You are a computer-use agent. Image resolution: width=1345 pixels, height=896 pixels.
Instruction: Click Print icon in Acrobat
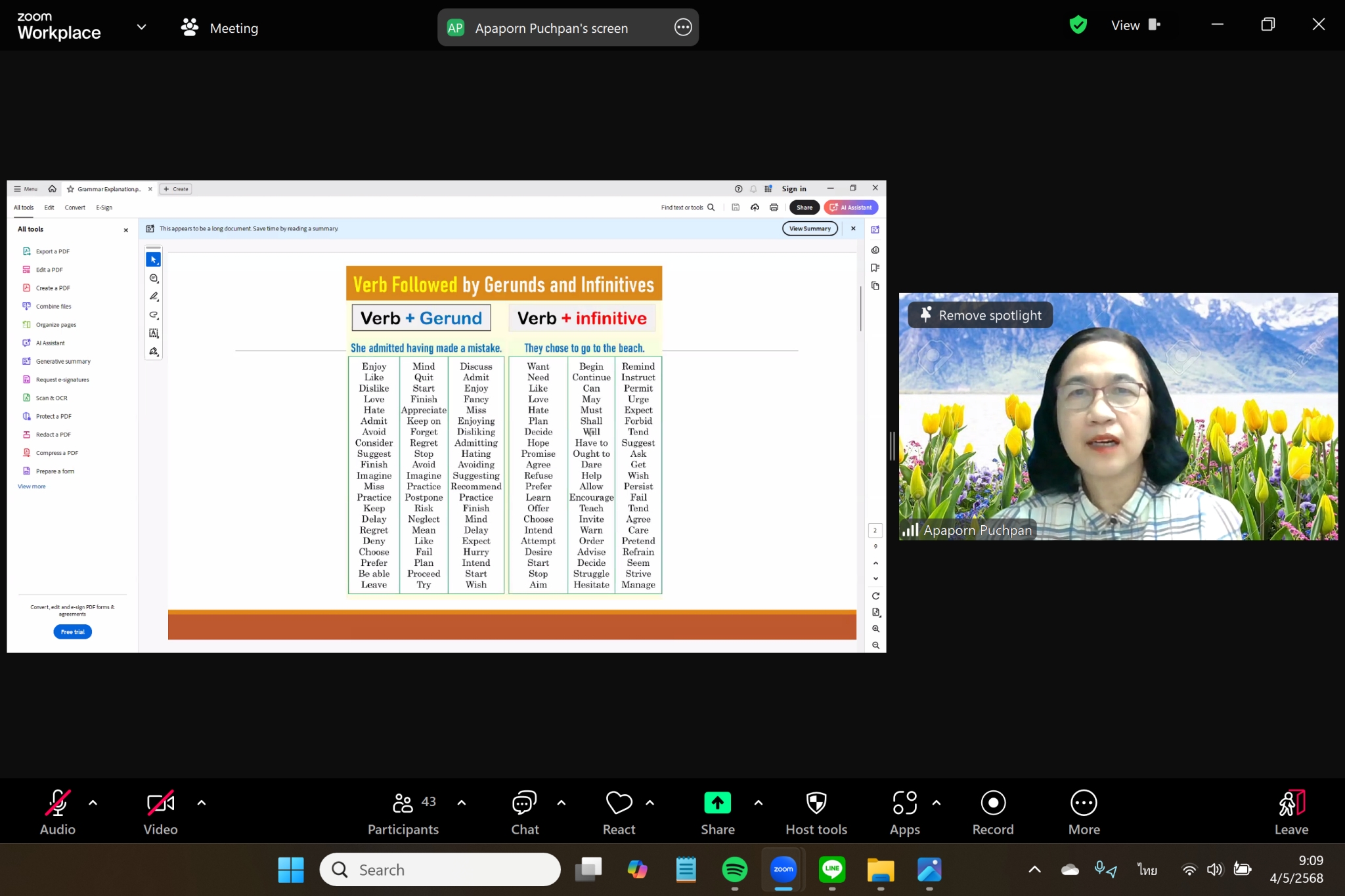click(774, 207)
